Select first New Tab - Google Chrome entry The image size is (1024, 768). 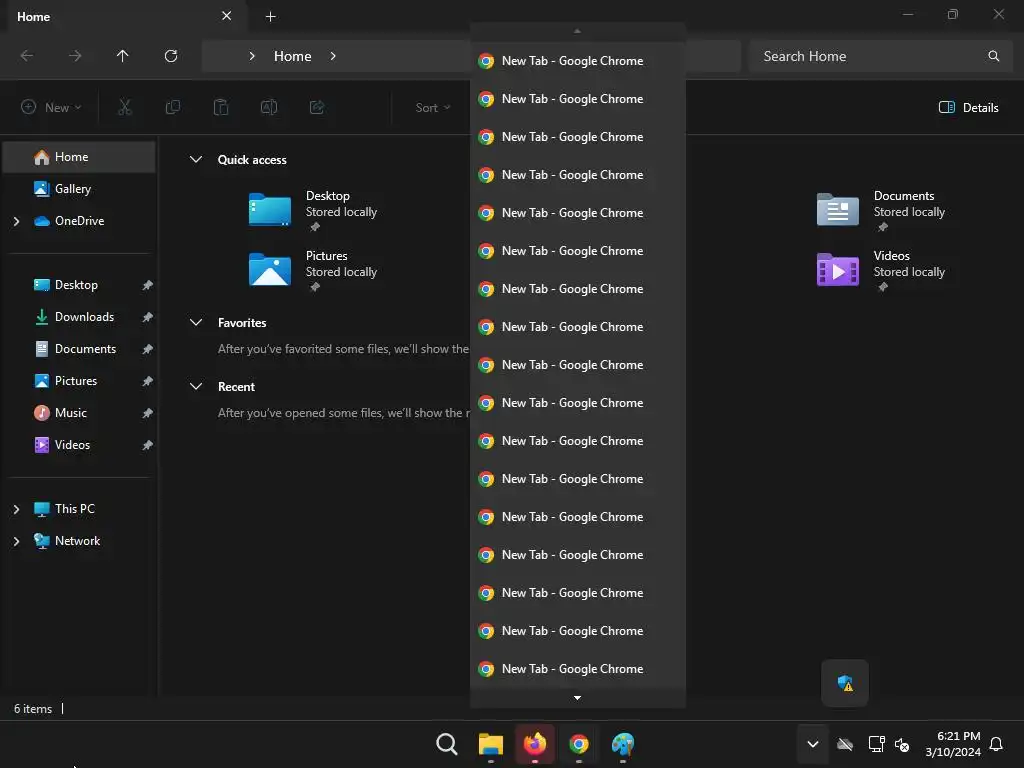pyautogui.click(x=578, y=61)
